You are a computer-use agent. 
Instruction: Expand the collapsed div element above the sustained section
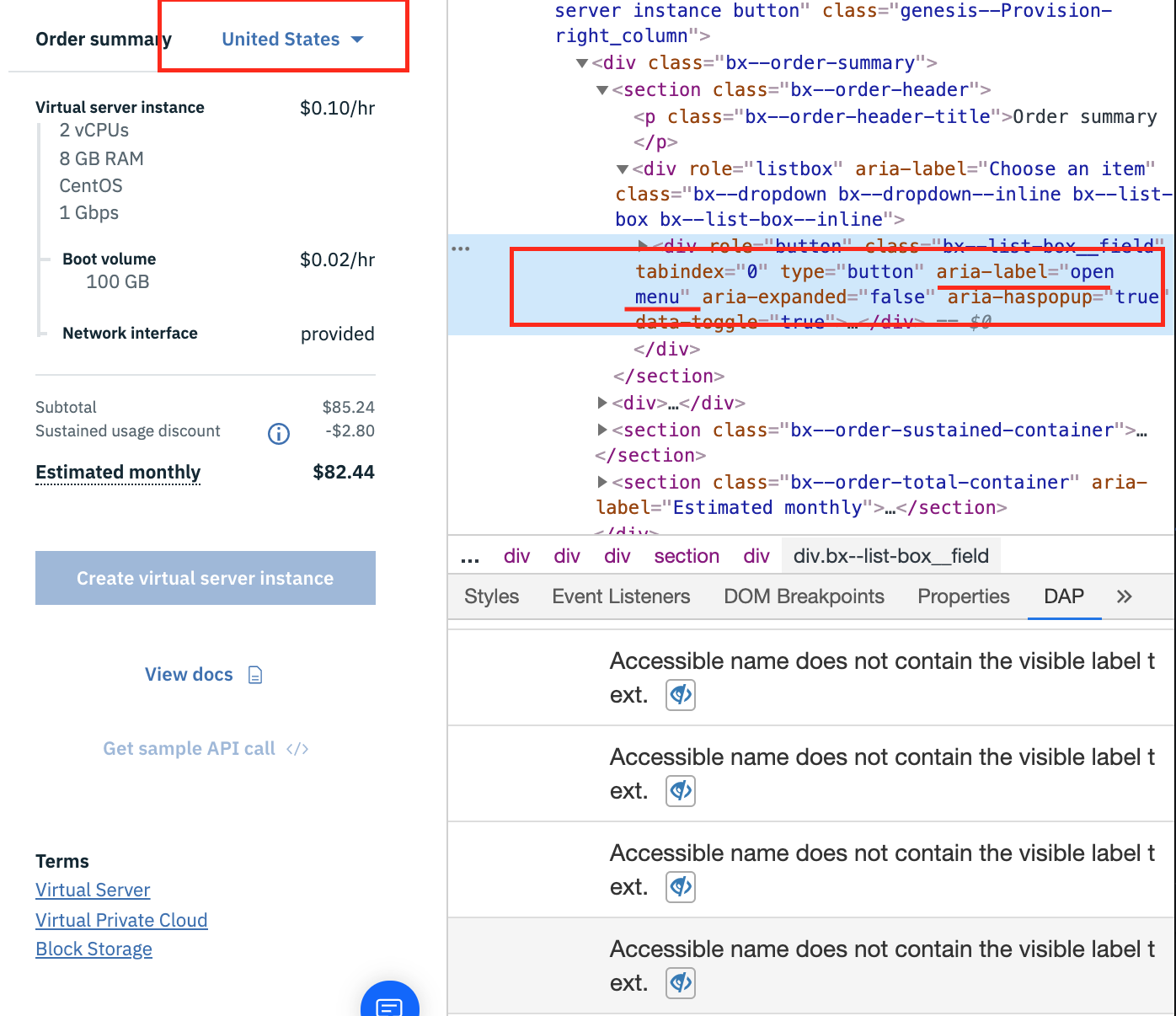click(601, 403)
